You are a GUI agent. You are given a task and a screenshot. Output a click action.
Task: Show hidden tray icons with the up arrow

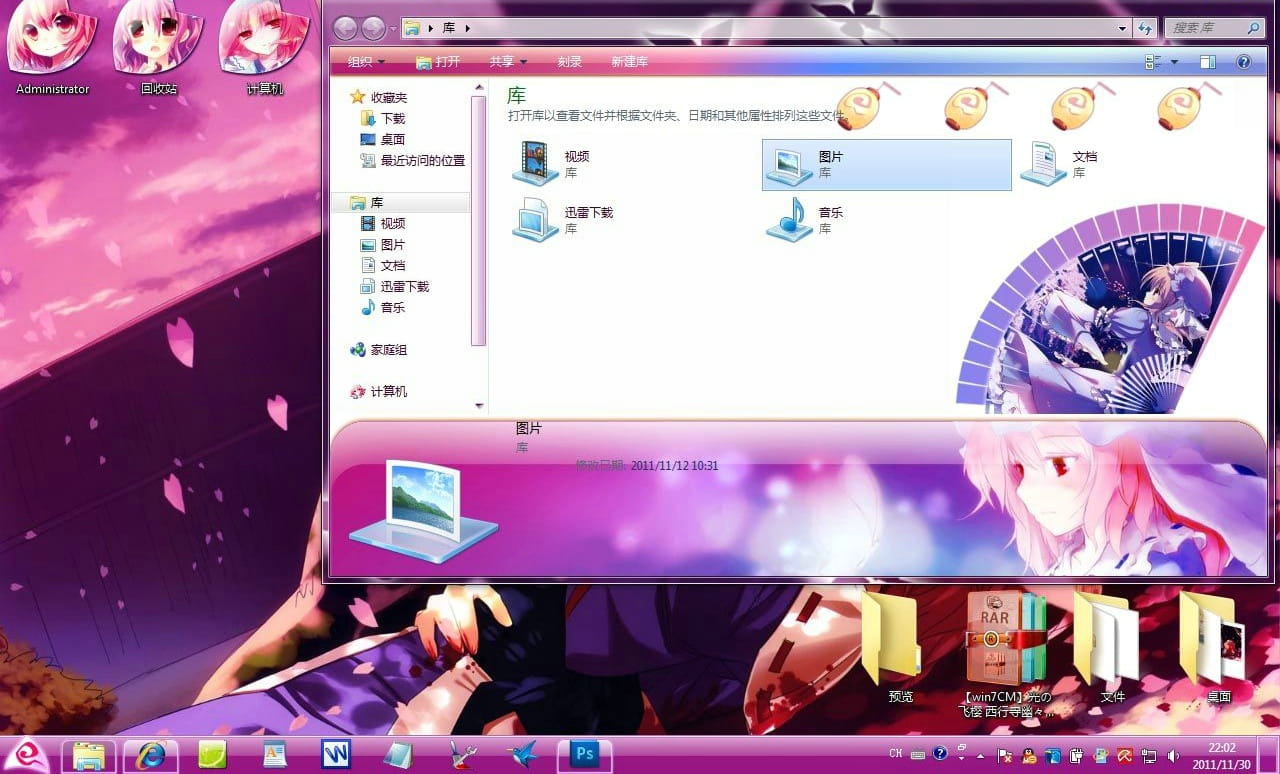pyautogui.click(x=979, y=755)
